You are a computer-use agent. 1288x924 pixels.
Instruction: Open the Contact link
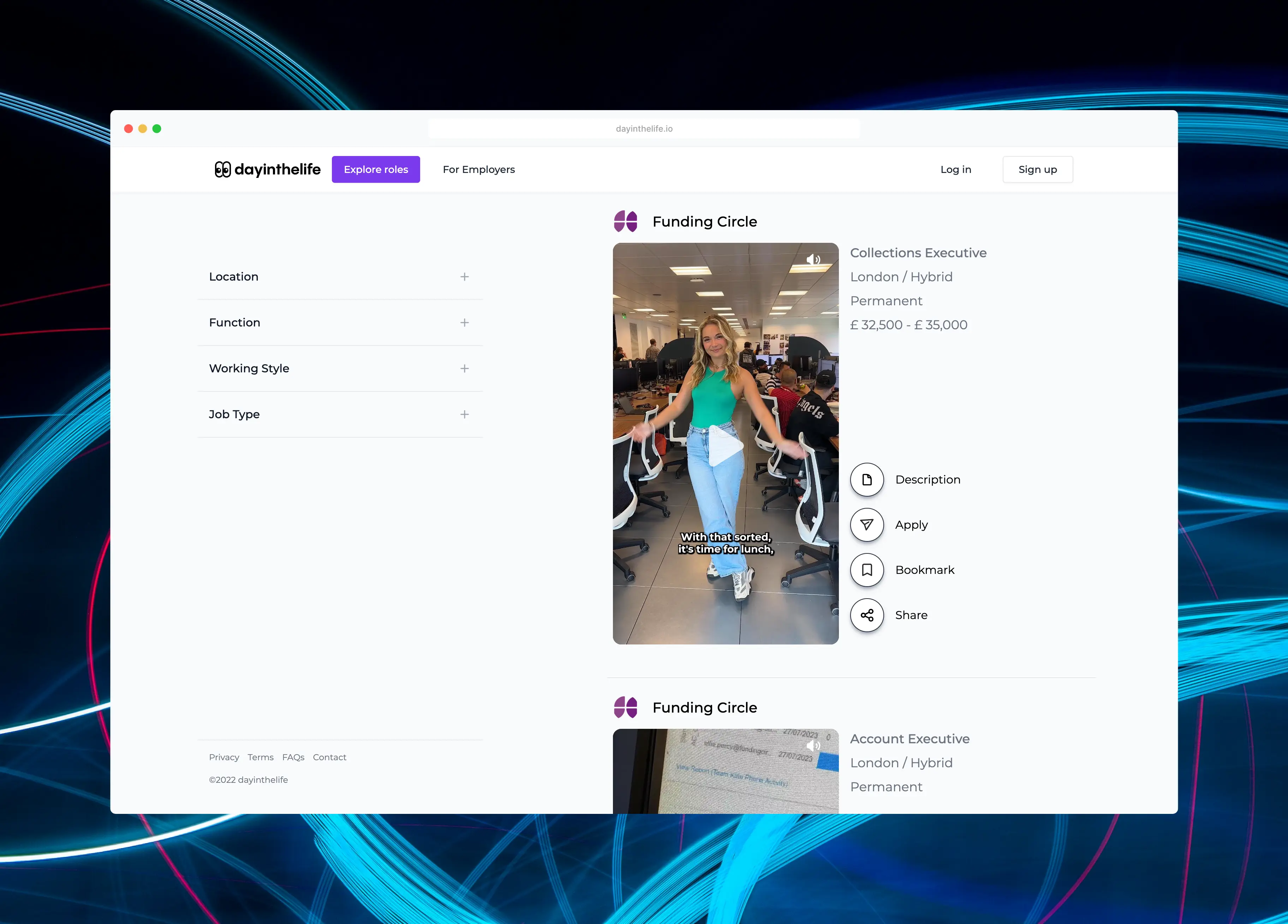[x=329, y=757]
